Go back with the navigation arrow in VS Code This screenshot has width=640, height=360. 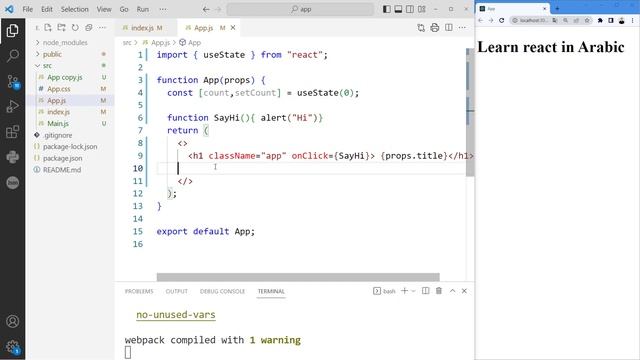[x=206, y=9]
